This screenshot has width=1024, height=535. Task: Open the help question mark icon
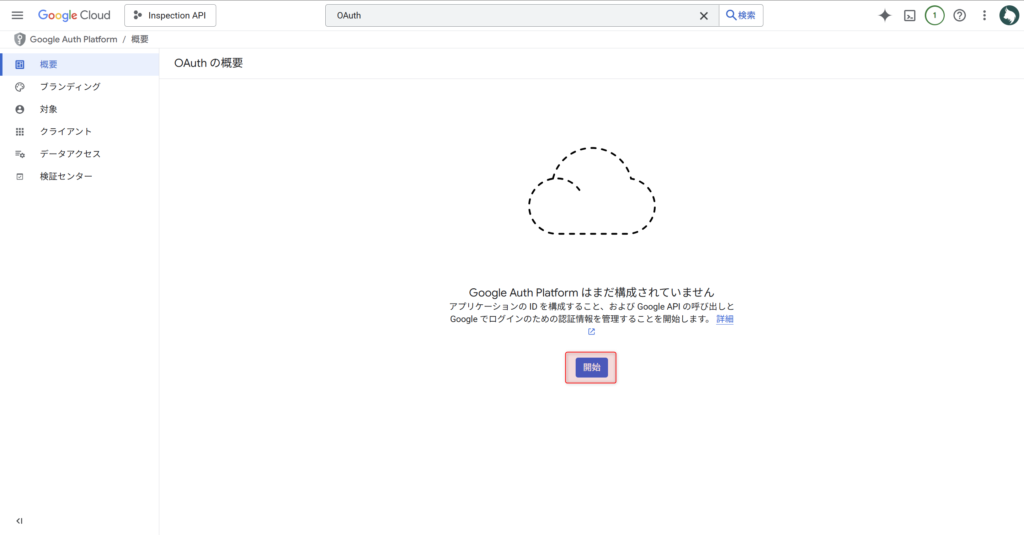(960, 15)
